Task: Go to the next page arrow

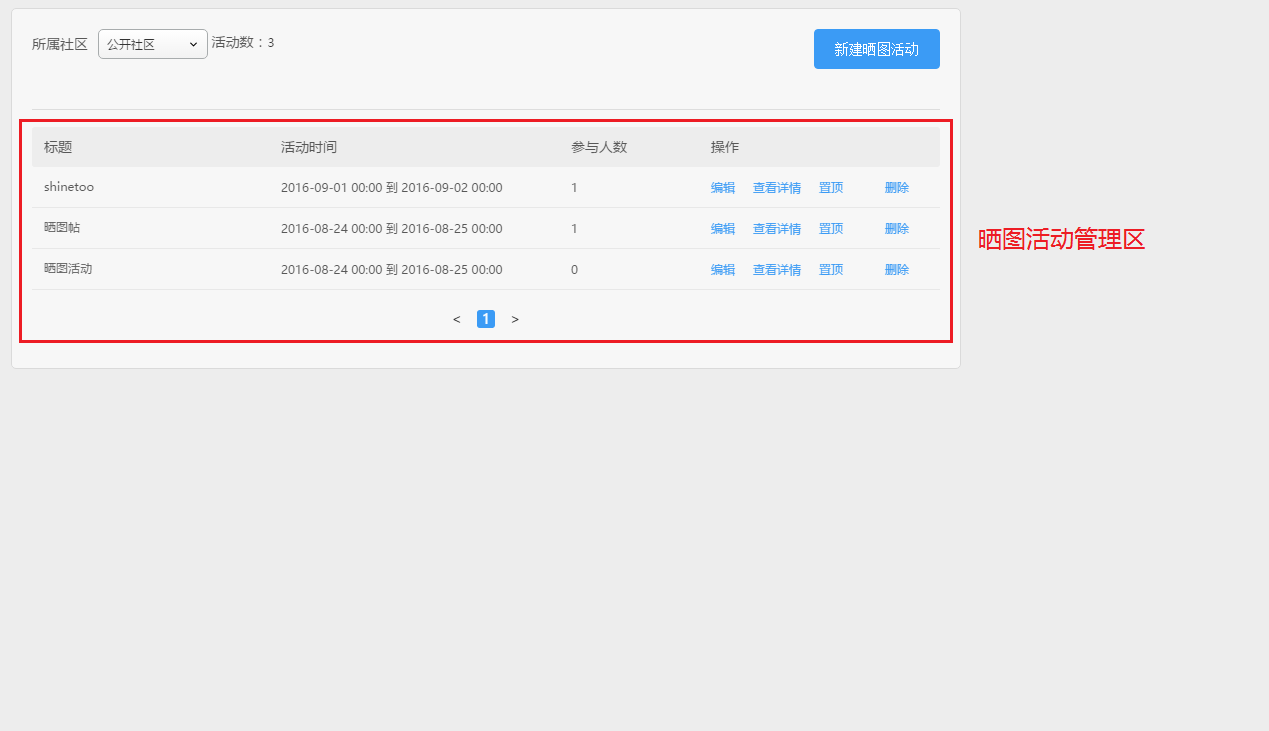Action: point(515,319)
